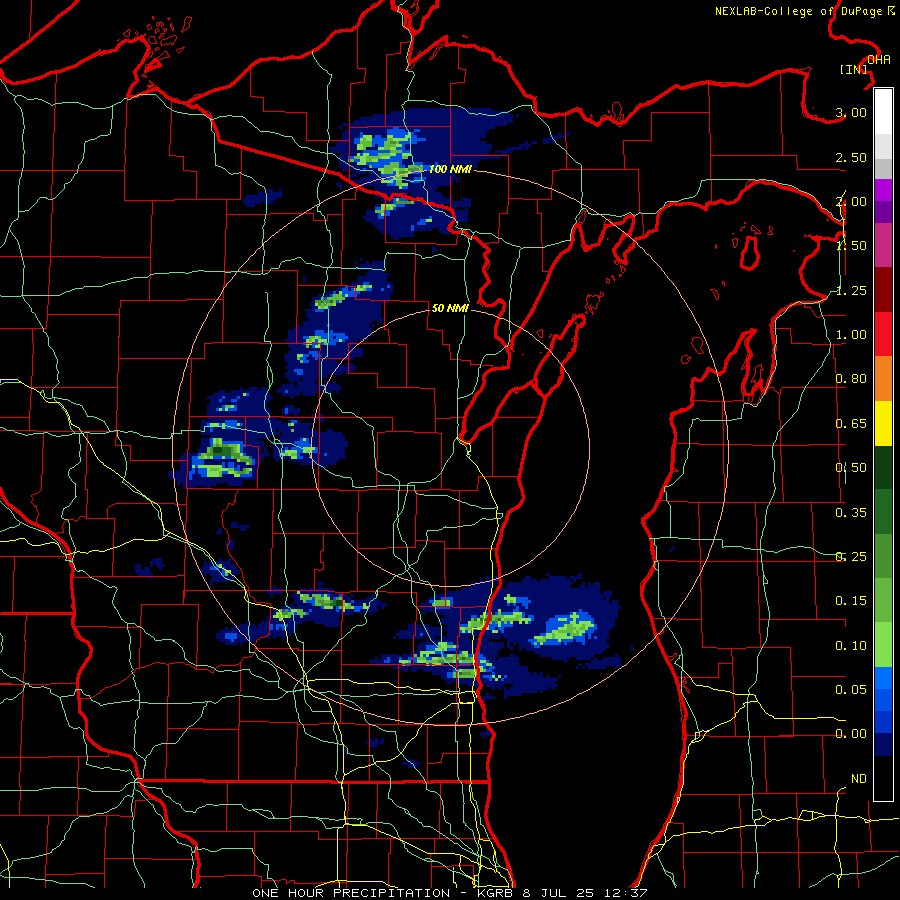
Task: Select the 0.65 legend value
Action: pyautogui.click(x=851, y=424)
